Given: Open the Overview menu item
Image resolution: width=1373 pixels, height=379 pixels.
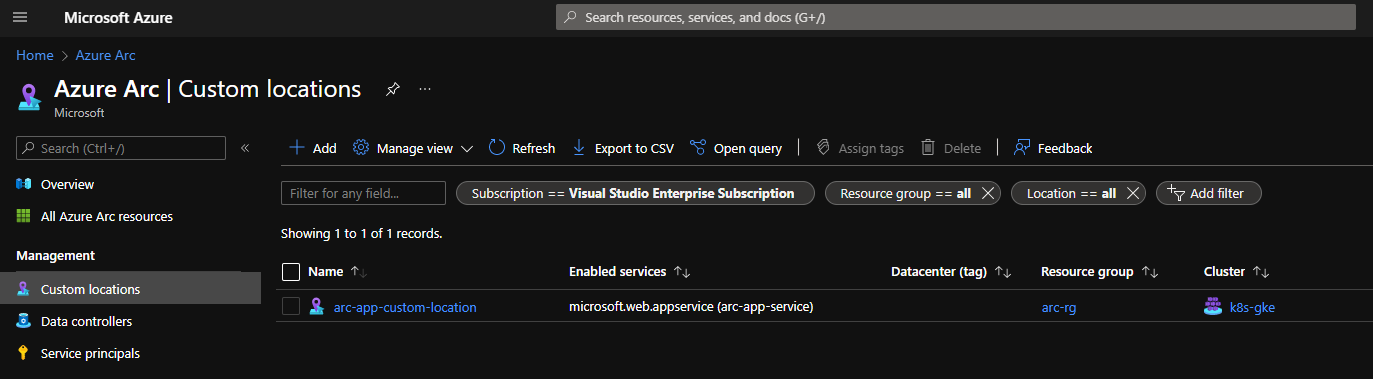Looking at the screenshot, I should [x=67, y=184].
